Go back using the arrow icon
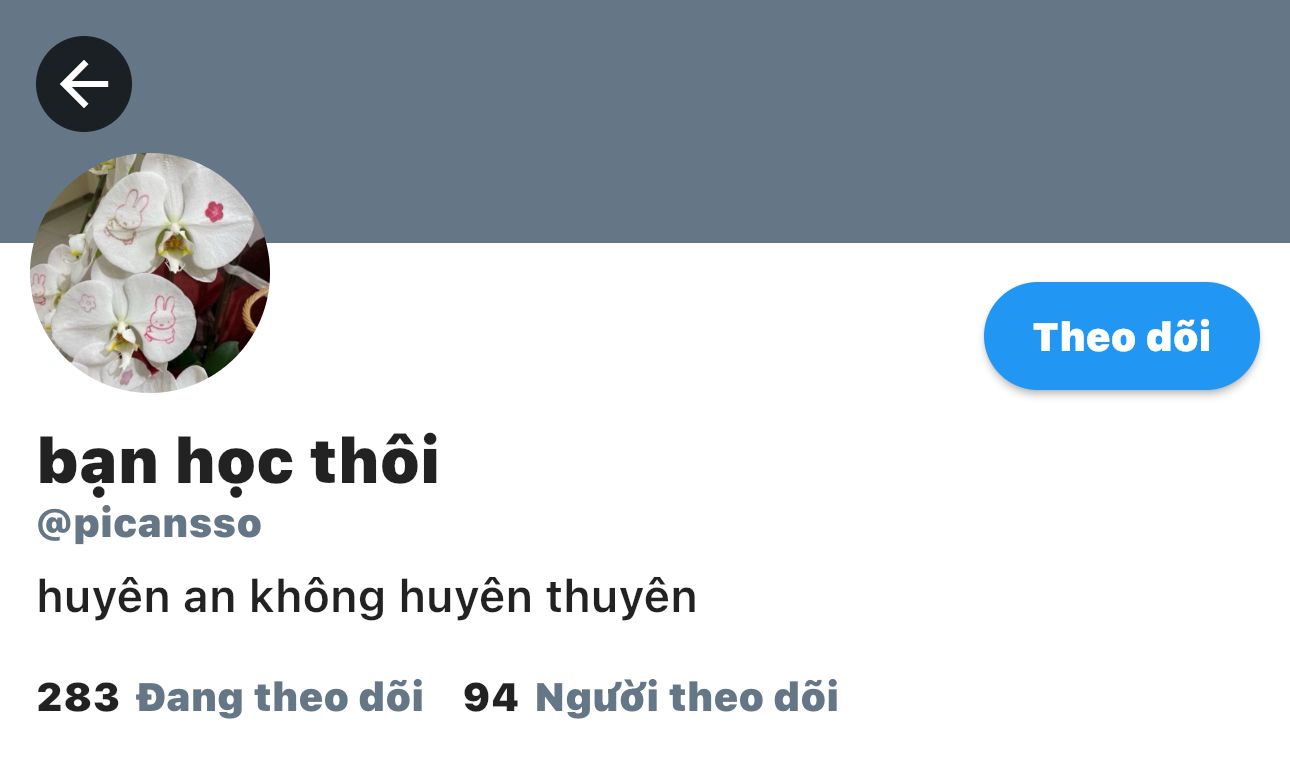The height and width of the screenshot is (780, 1290). [x=84, y=84]
